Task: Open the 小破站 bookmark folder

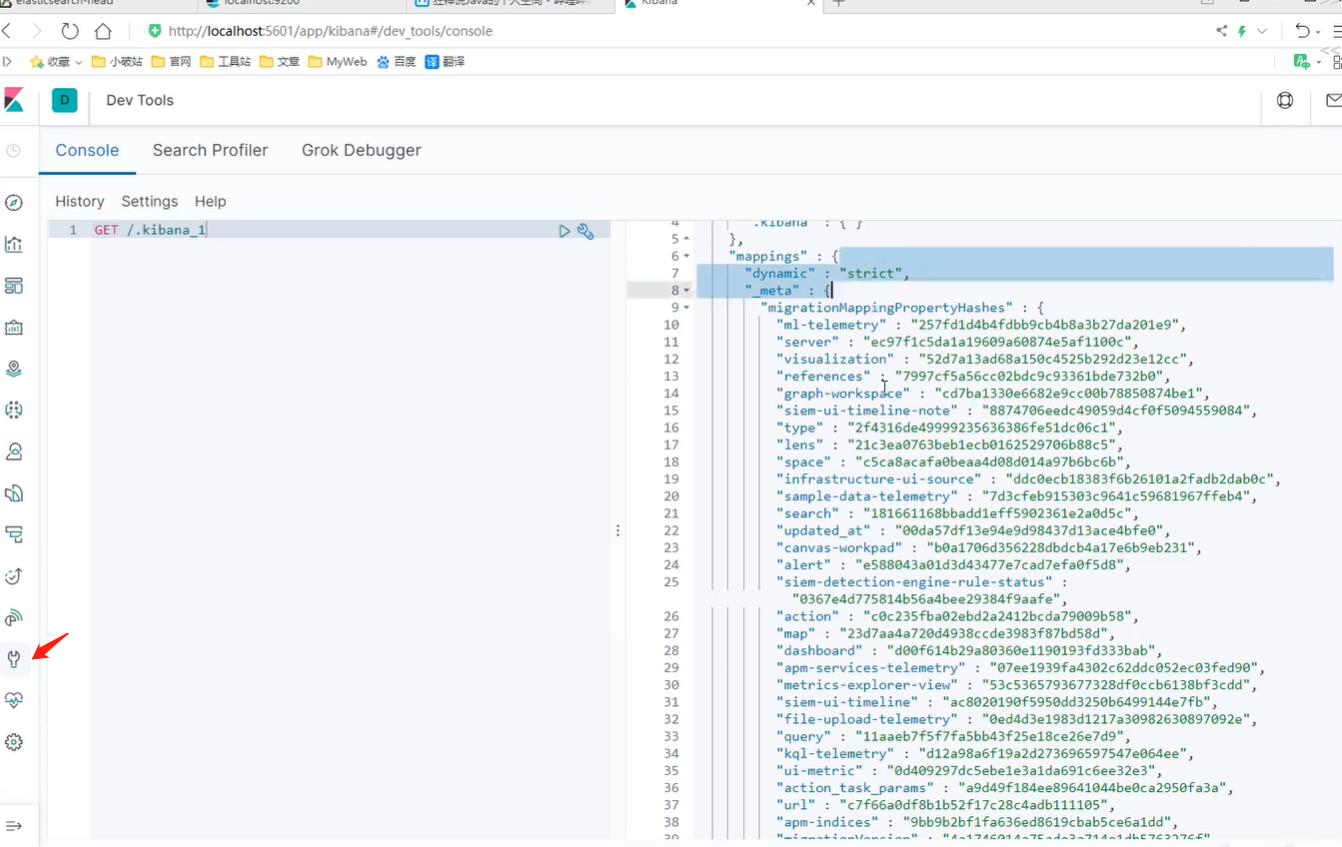Action: coord(117,62)
